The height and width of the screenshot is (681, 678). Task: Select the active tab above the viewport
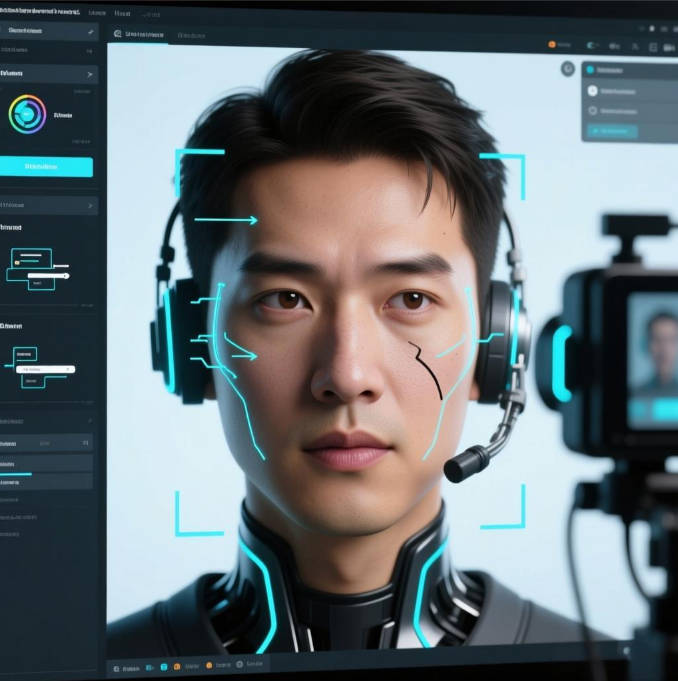[140, 34]
